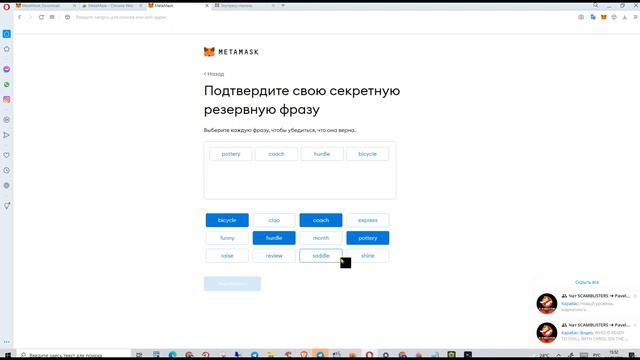Screen dimensions: 640x360
Task: Open first SCAMBUSTERS chat notification
Action: tap(586, 303)
